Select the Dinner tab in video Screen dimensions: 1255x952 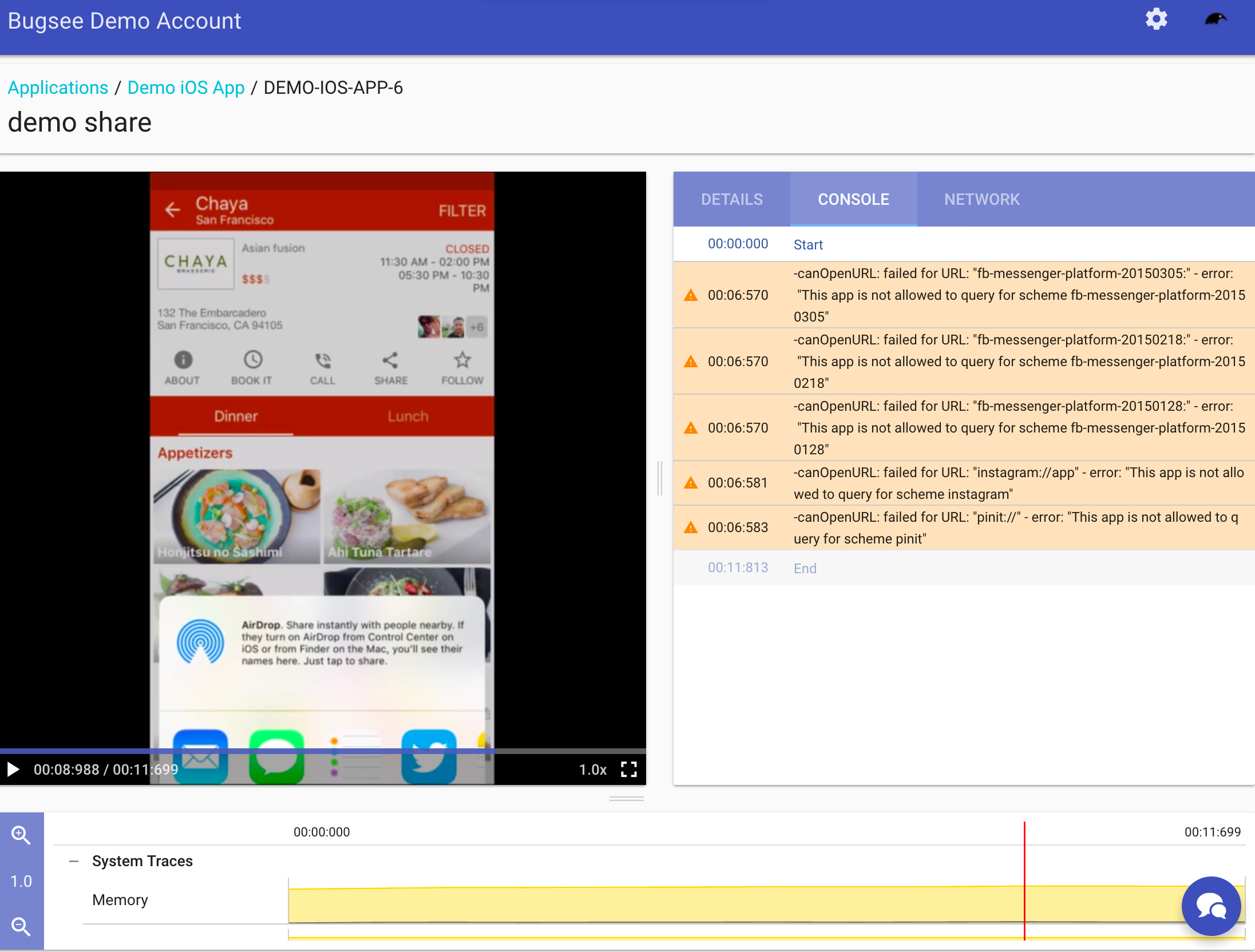(x=236, y=416)
